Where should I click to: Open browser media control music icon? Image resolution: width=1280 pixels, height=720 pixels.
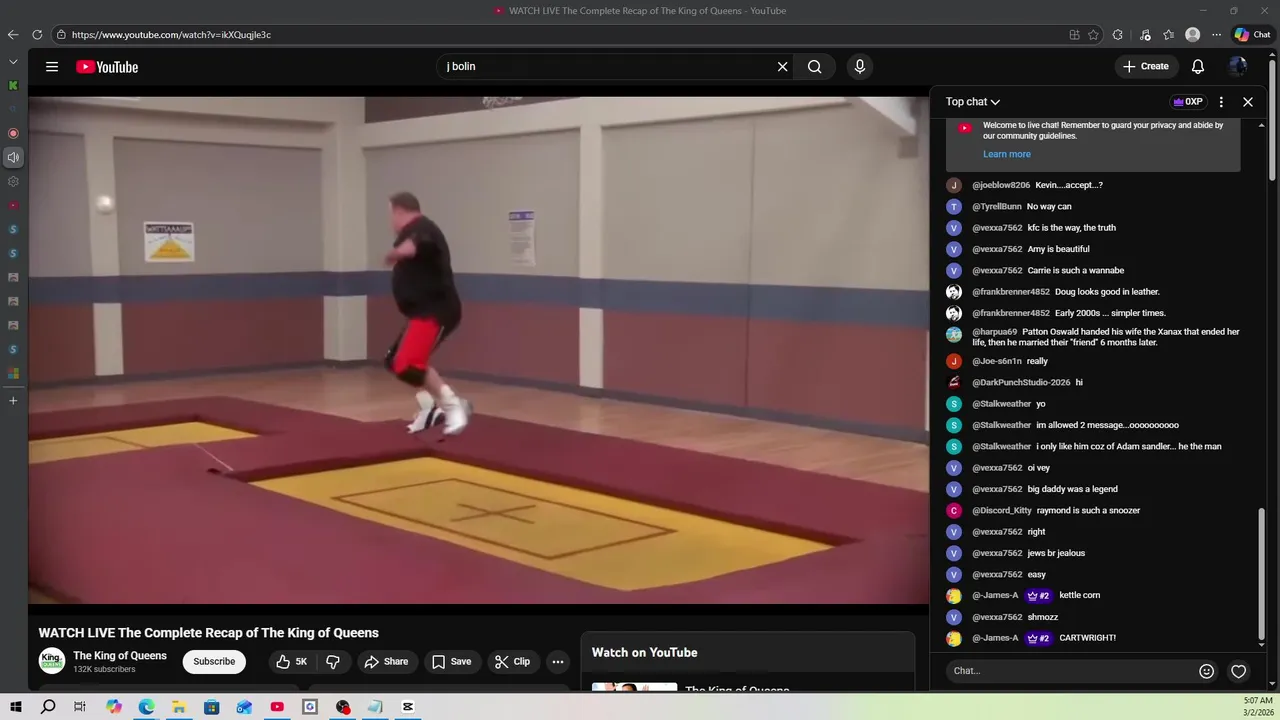coord(1145,34)
